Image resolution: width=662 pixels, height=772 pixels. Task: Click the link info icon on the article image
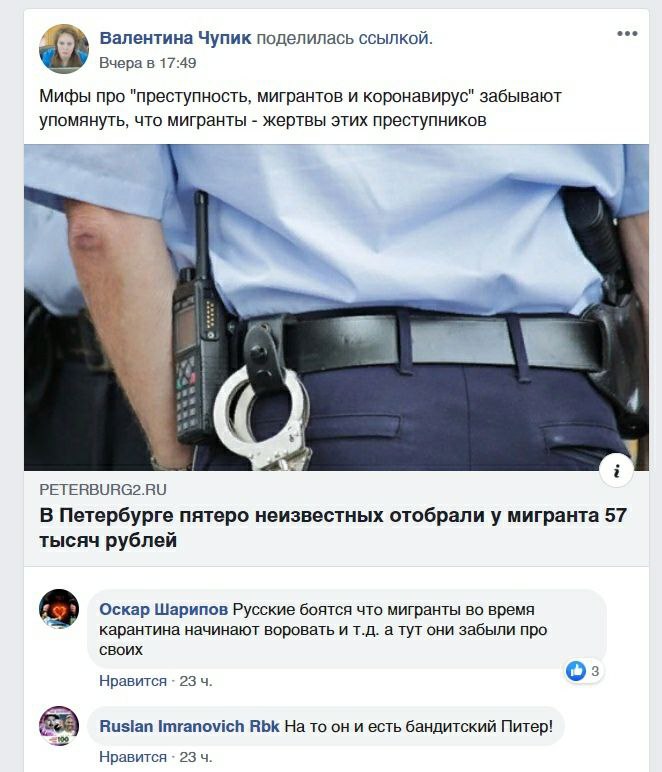tap(616, 471)
